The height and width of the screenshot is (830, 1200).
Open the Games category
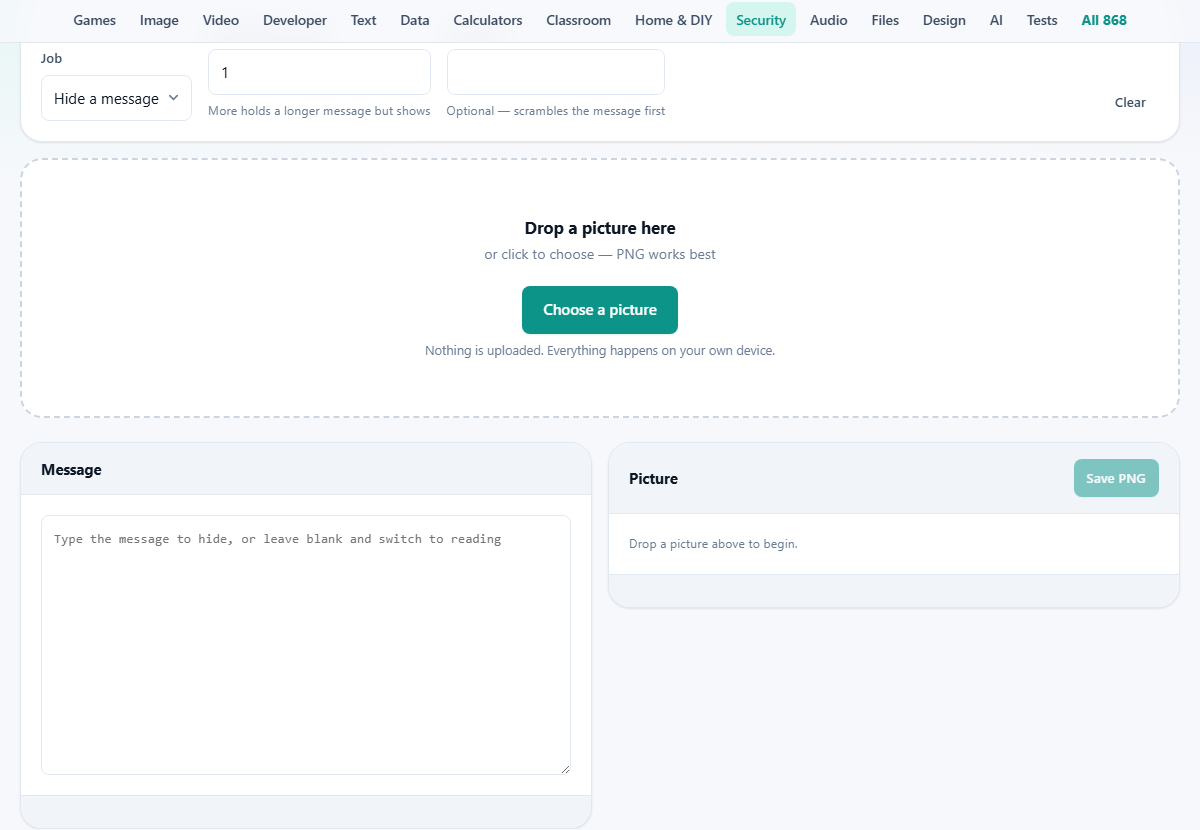[x=95, y=20]
